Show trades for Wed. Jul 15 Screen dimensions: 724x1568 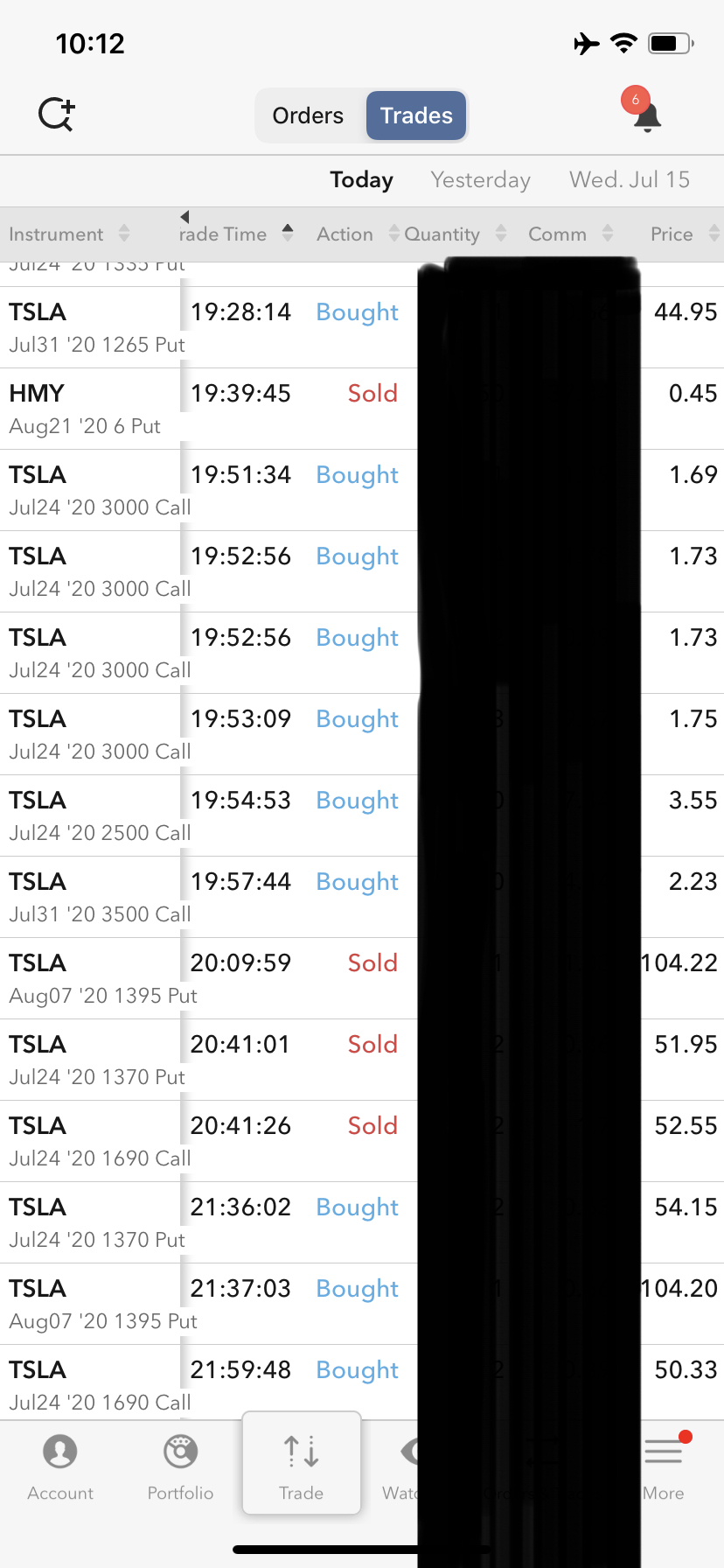(x=630, y=179)
